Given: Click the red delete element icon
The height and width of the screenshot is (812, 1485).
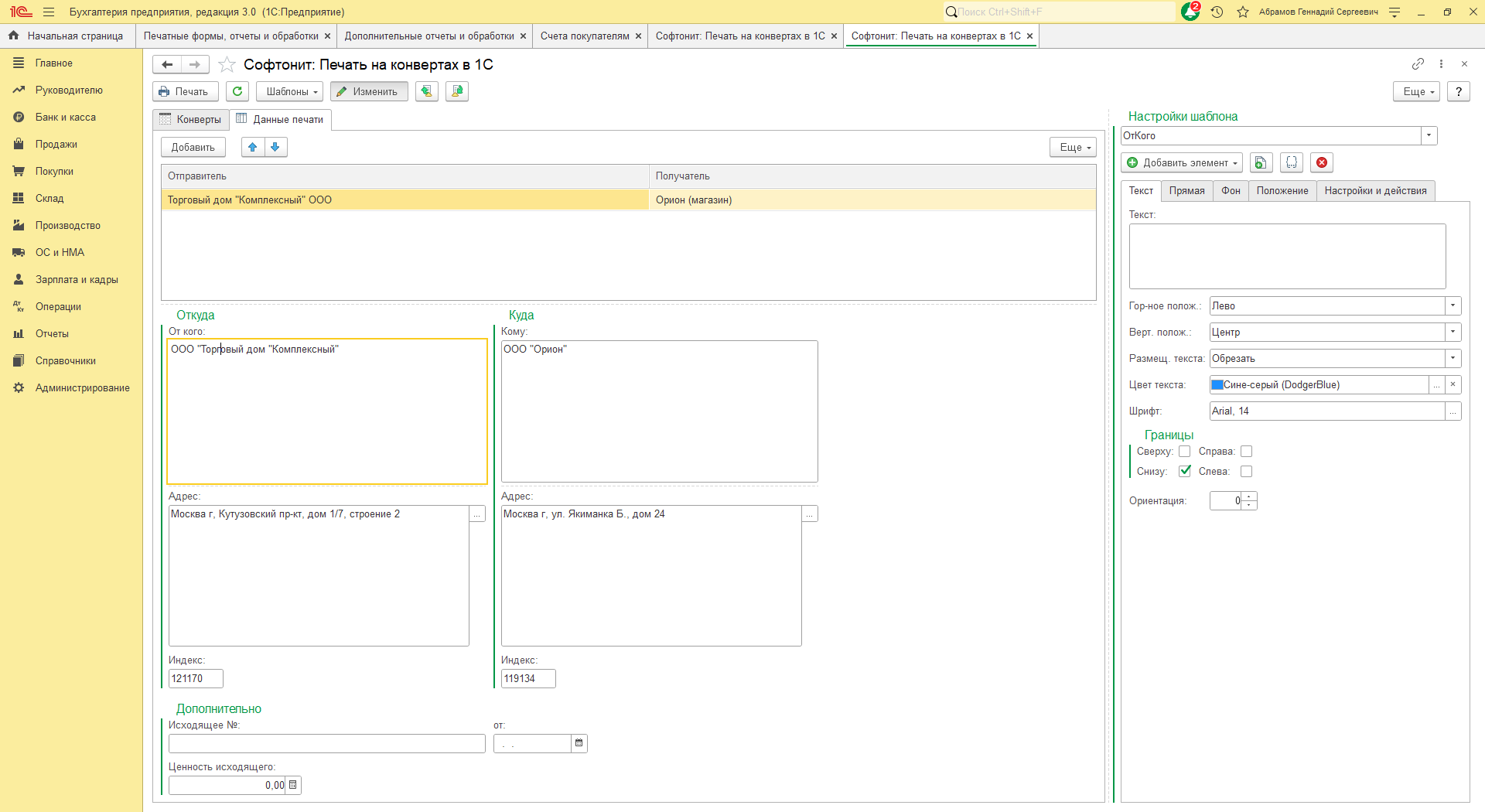Looking at the screenshot, I should [x=1321, y=162].
